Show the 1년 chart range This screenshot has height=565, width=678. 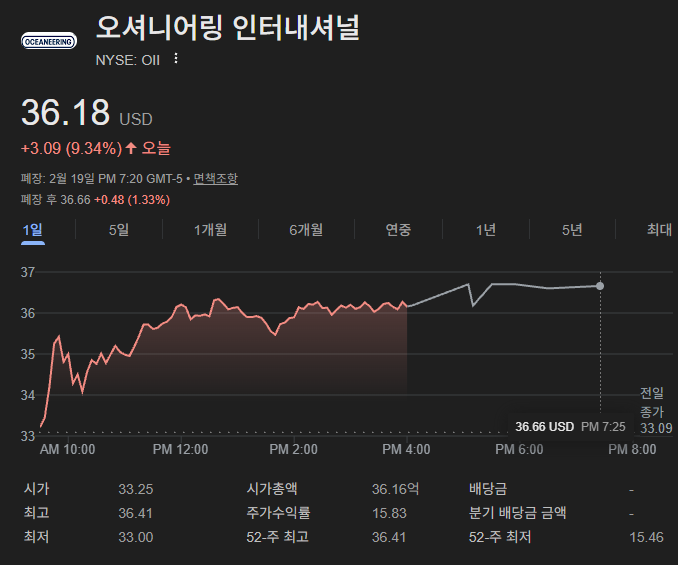tap(486, 230)
